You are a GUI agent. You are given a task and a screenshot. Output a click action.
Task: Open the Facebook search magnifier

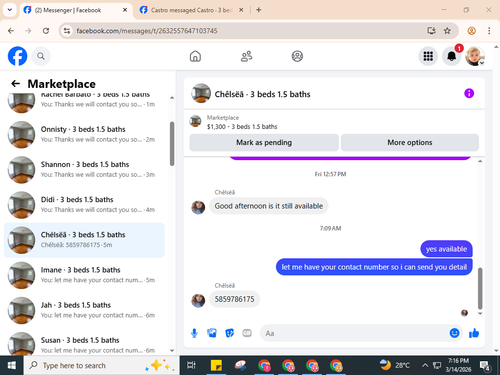(x=41, y=56)
